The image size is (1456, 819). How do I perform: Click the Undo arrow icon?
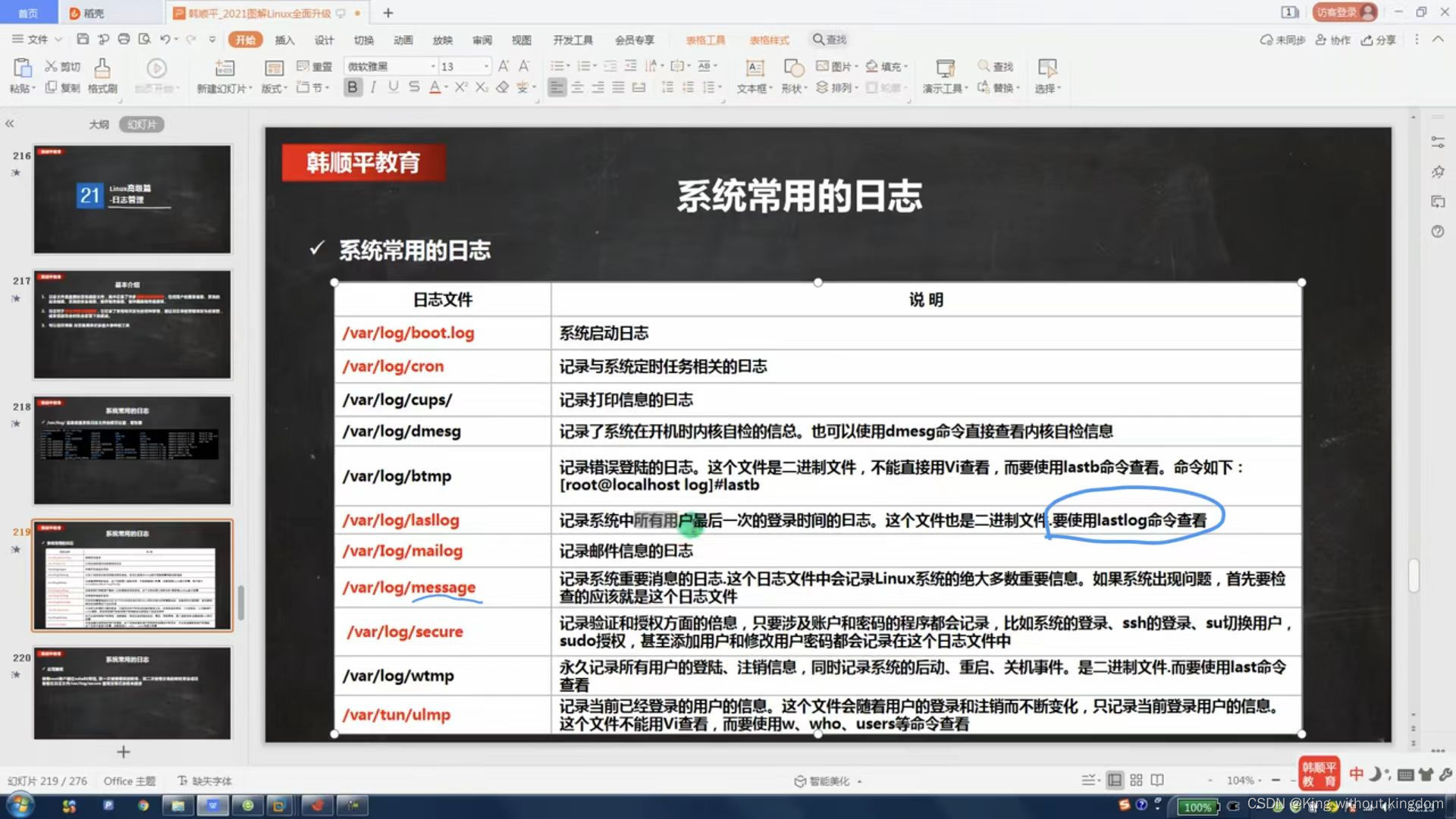[165, 39]
